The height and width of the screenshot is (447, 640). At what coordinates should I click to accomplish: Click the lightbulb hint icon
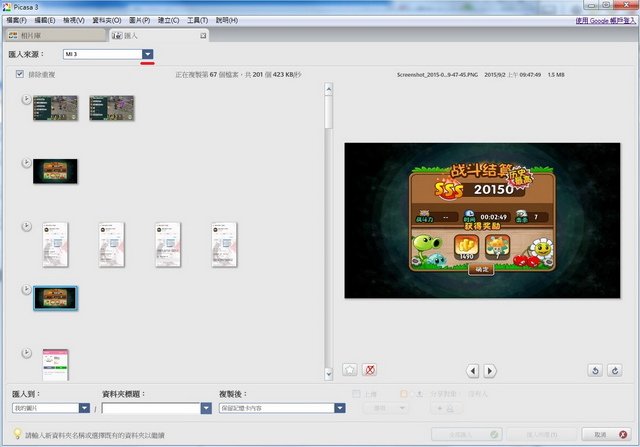pyautogui.click(x=17, y=434)
